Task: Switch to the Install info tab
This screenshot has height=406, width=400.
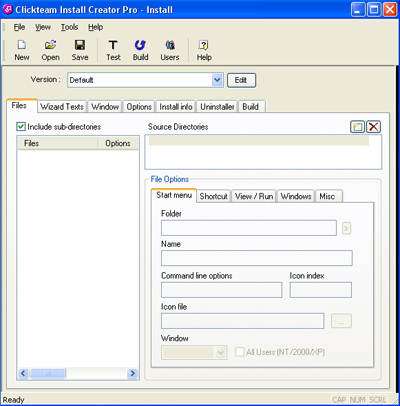Action: coord(176,107)
